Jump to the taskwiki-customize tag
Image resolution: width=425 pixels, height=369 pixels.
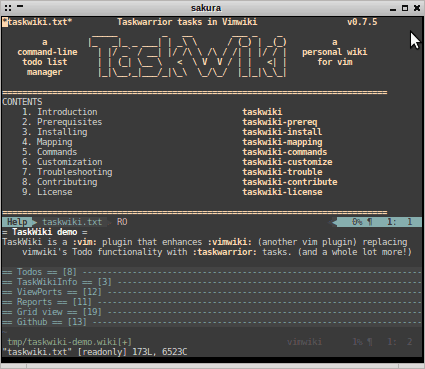click(287, 162)
